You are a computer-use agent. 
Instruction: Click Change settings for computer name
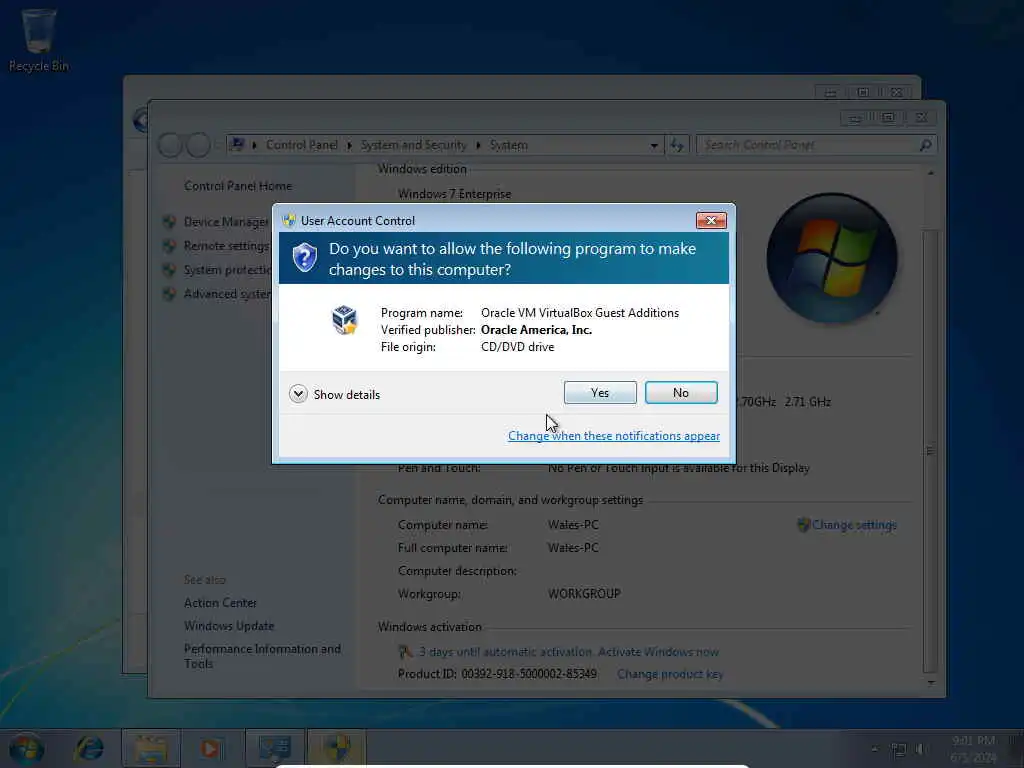[x=854, y=525]
